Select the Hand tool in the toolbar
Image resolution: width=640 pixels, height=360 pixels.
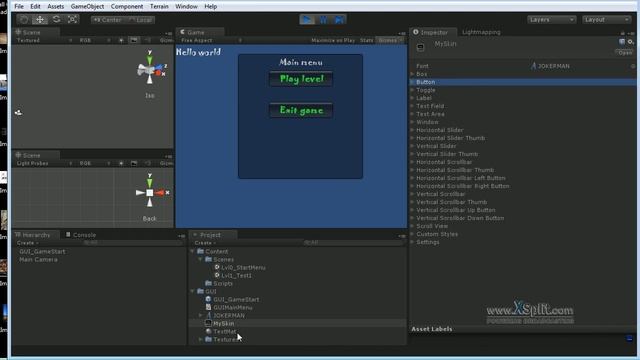coord(24,19)
